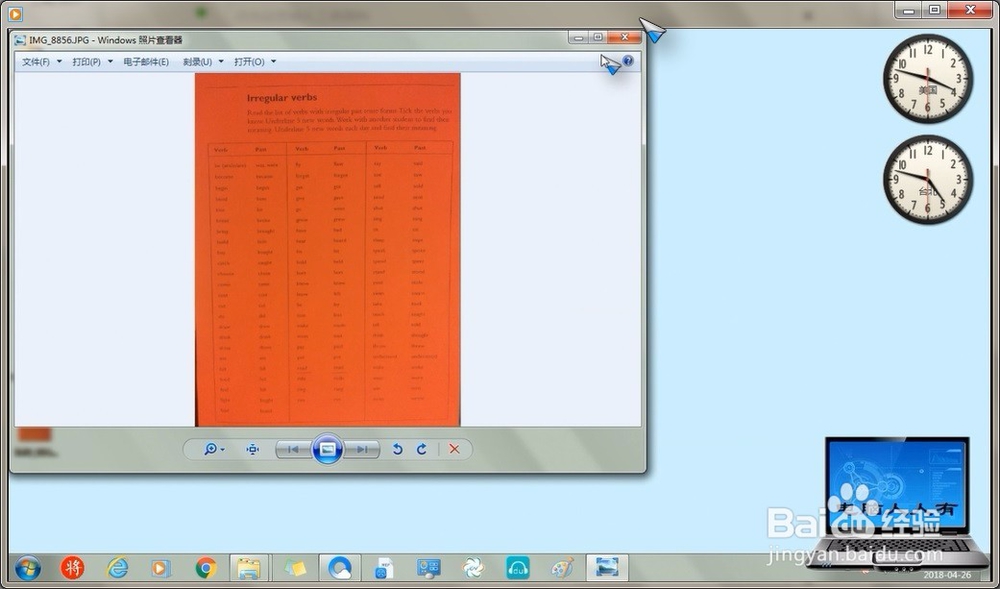Open Paint from the taskbar
This screenshot has height=589, width=1000.
562,567
